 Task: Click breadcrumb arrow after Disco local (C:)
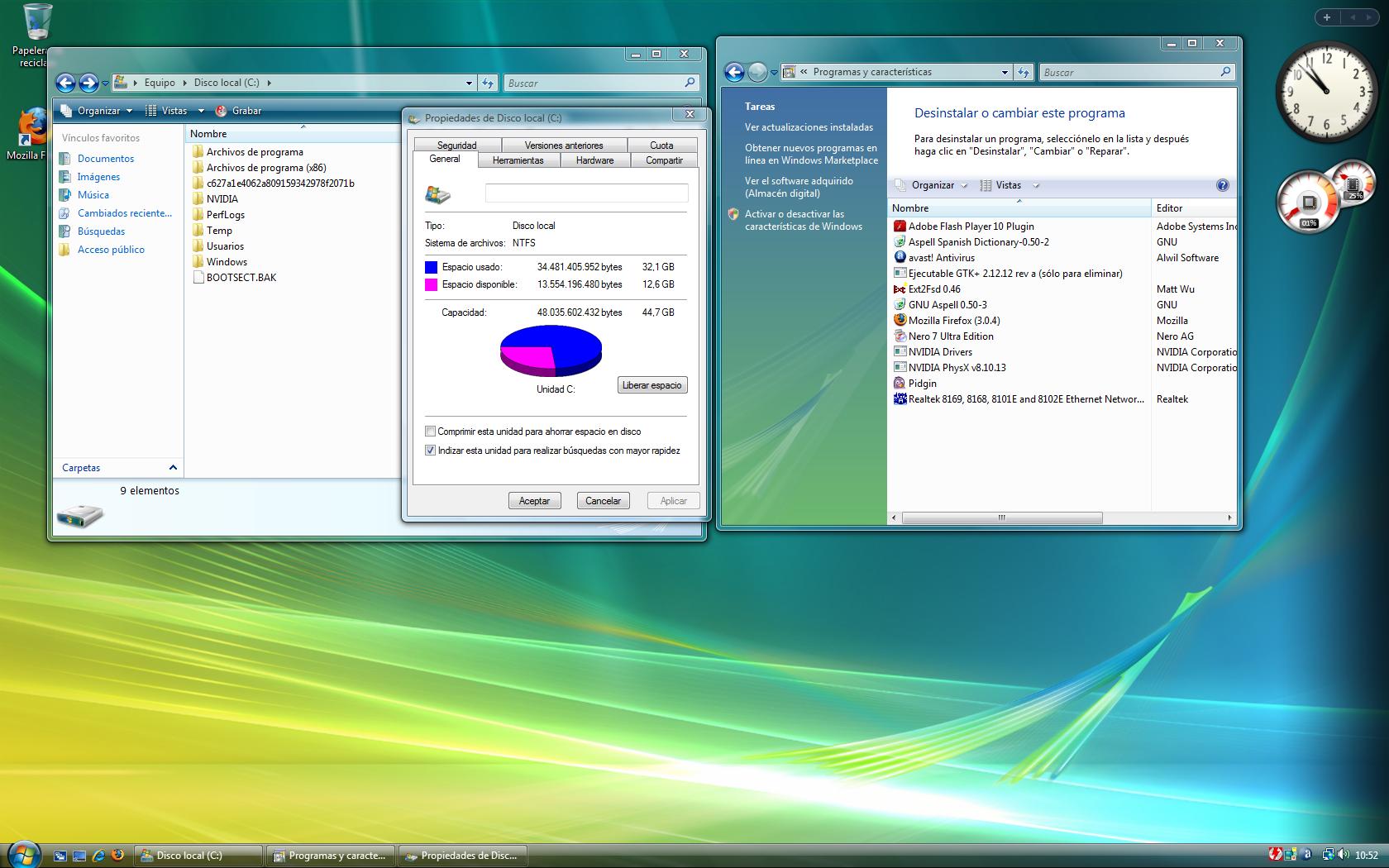click(x=269, y=83)
